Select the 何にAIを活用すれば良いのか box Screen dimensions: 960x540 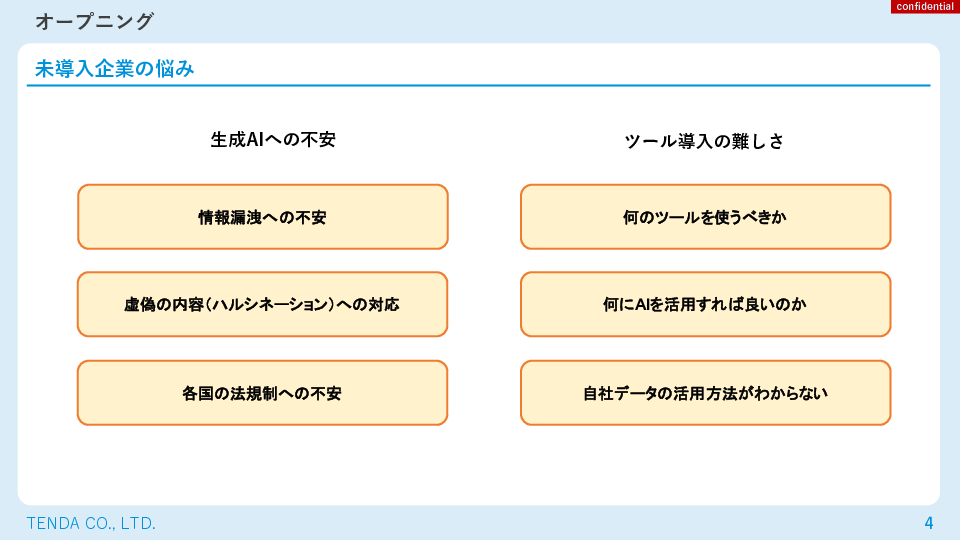click(705, 304)
